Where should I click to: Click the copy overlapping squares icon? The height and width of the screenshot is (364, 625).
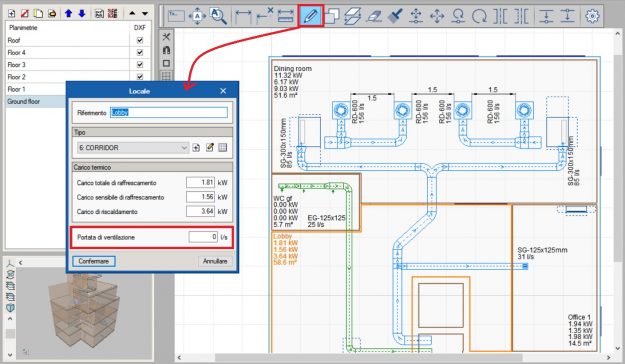(332, 16)
